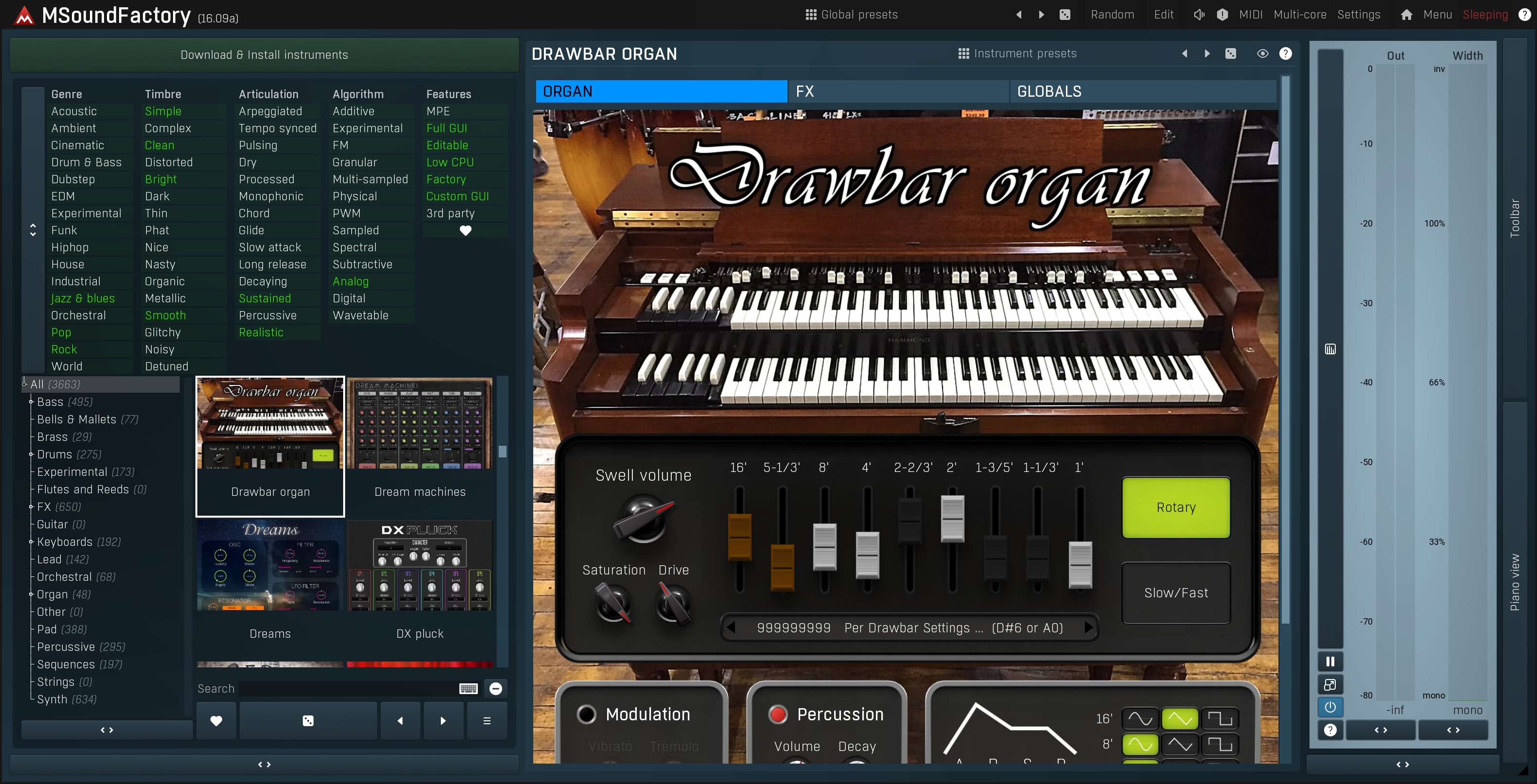Open the vertical Toolbar side panel
1537x784 pixels.
point(1514,218)
